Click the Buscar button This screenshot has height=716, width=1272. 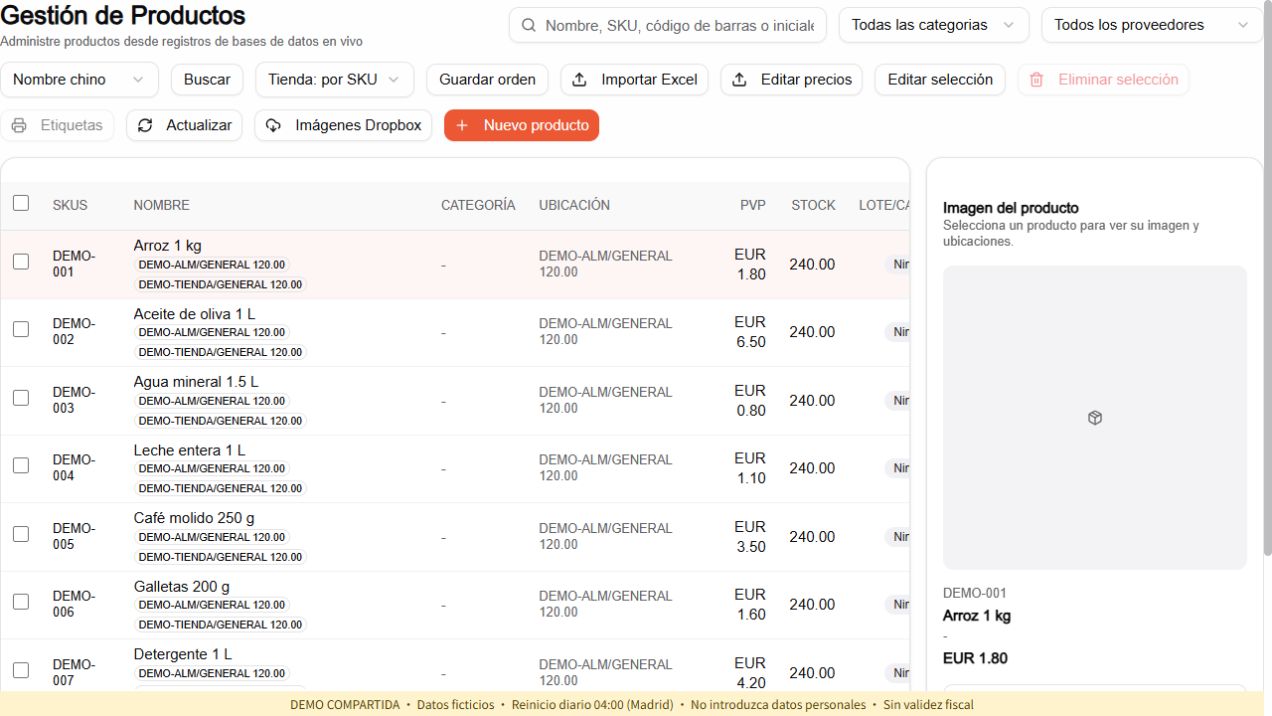click(207, 80)
